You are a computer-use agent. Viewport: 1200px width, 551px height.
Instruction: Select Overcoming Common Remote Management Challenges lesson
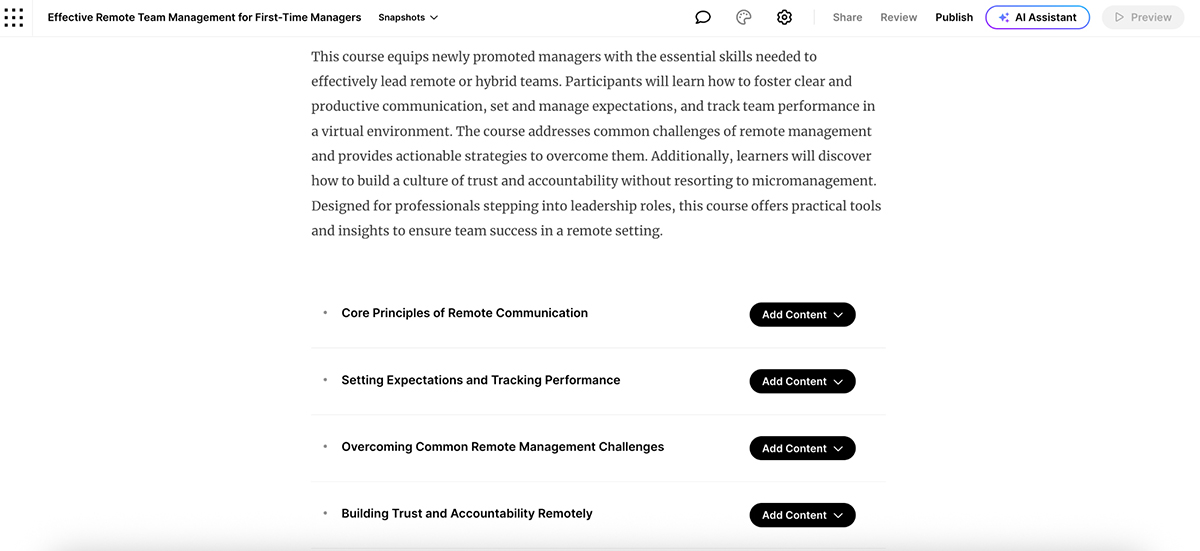502,447
